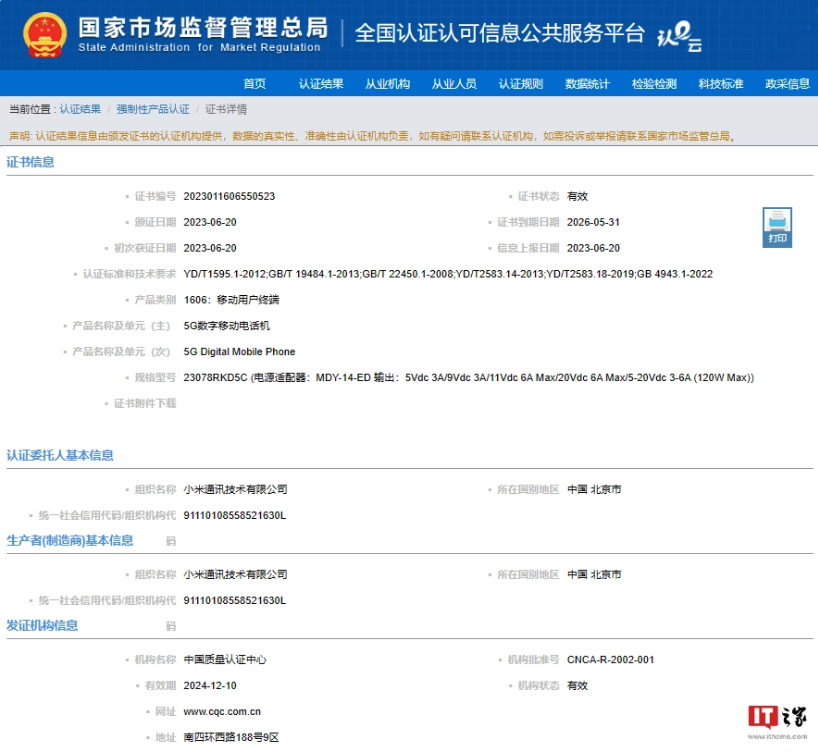Image resolution: width=818 pixels, height=756 pixels.
Task: Click the model spec starting 23078RKD5C
Action: [469, 377]
